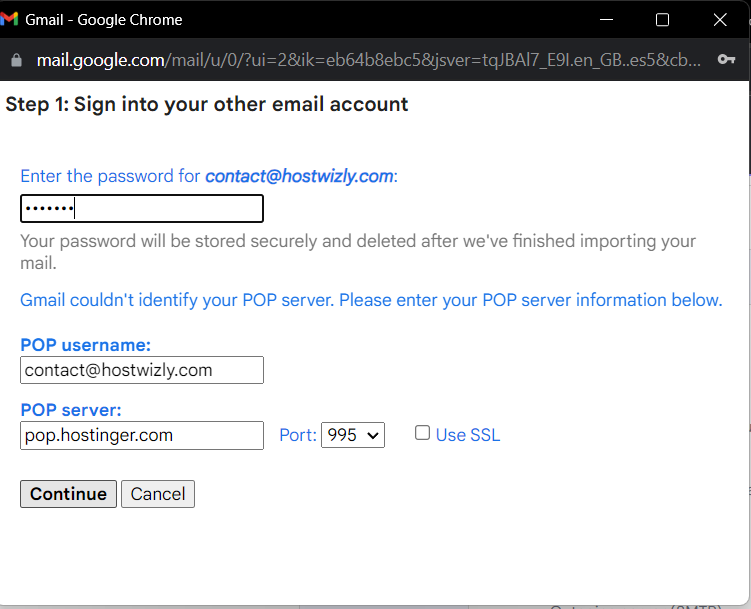This screenshot has width=751, height=609.
Task: Click the POP username text field
Action: 142,370
